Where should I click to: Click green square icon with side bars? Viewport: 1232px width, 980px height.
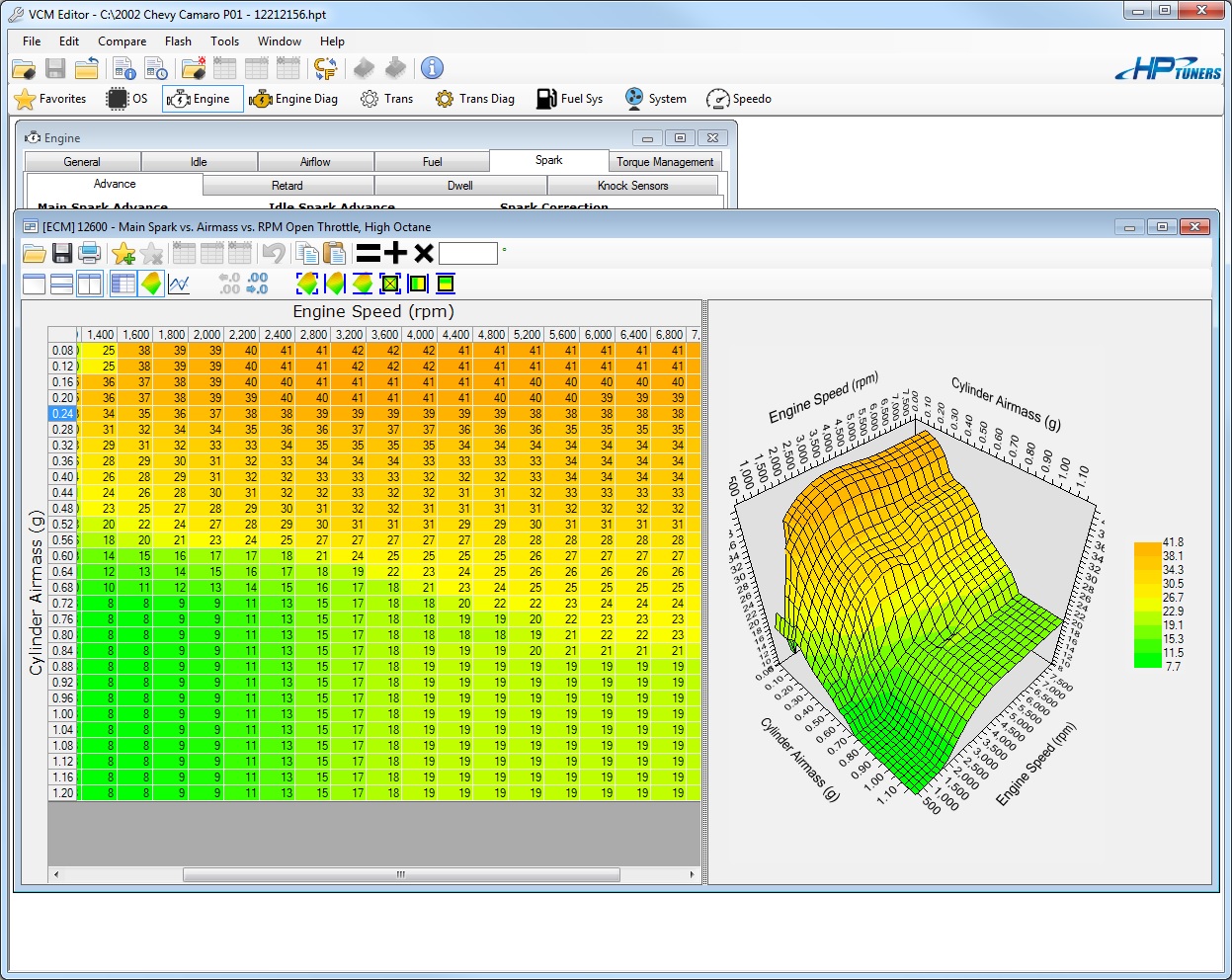(418, 285)
